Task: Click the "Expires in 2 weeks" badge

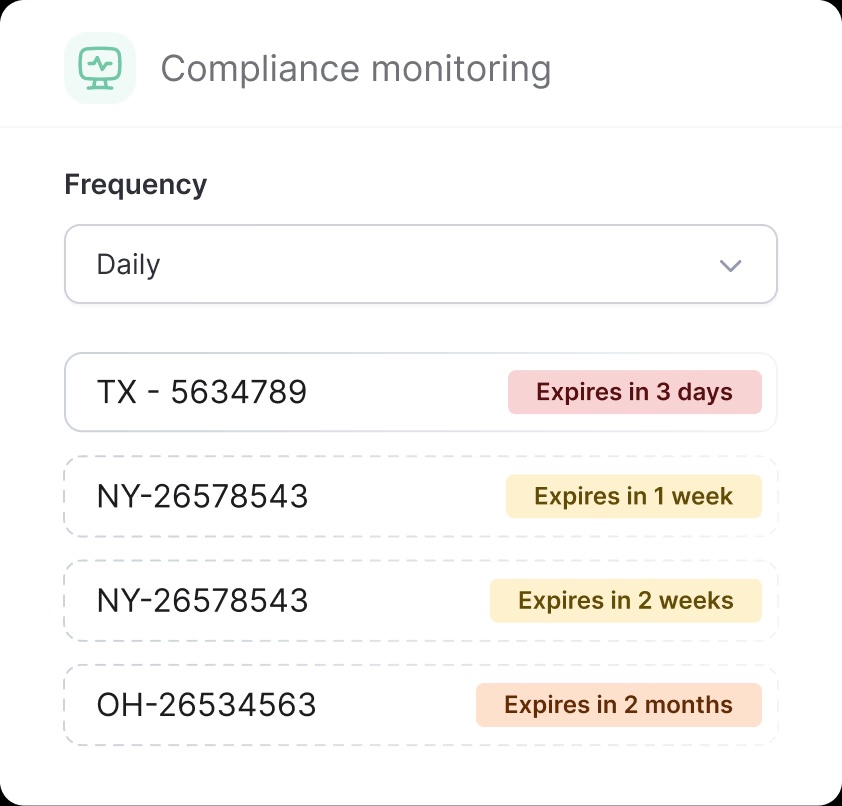Action: (x=625, y=601)
